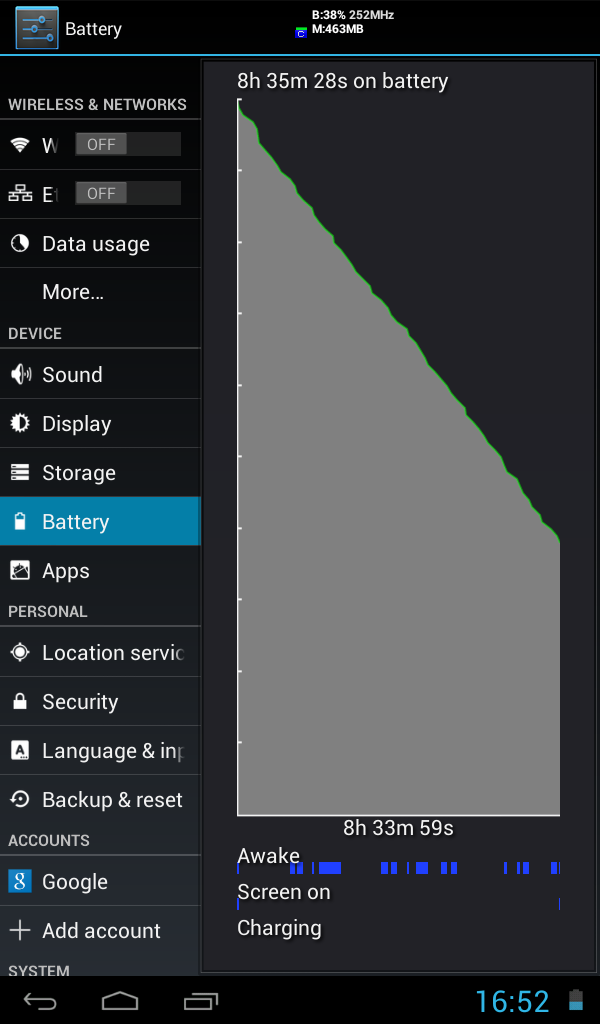Viewport: 600px width, 1024px height.
Task: Tap the Sound speaker icon
Action: [x=20, y=374]
